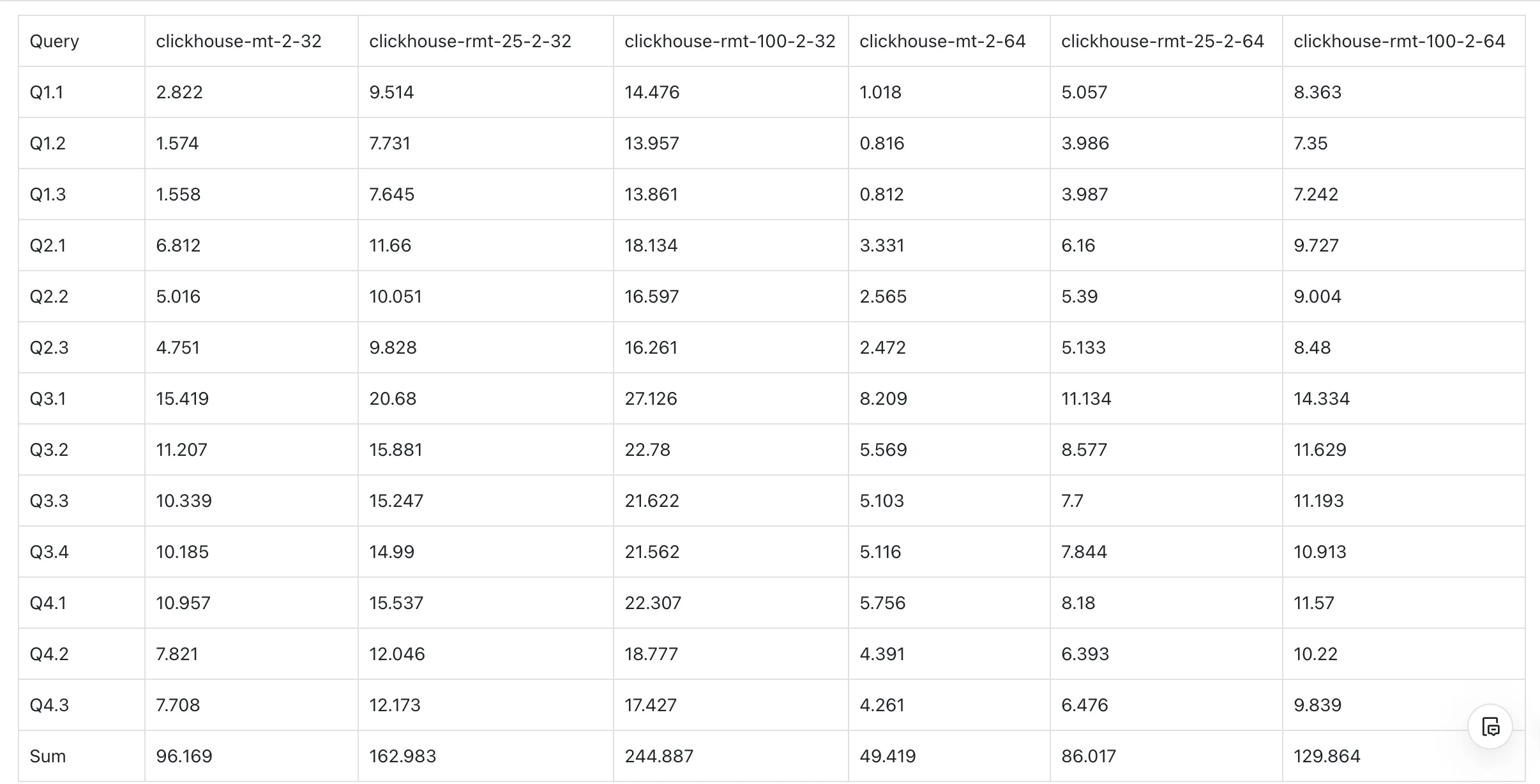Click the Q1.1 row label

pyautogui.click(x=47, y=92)
